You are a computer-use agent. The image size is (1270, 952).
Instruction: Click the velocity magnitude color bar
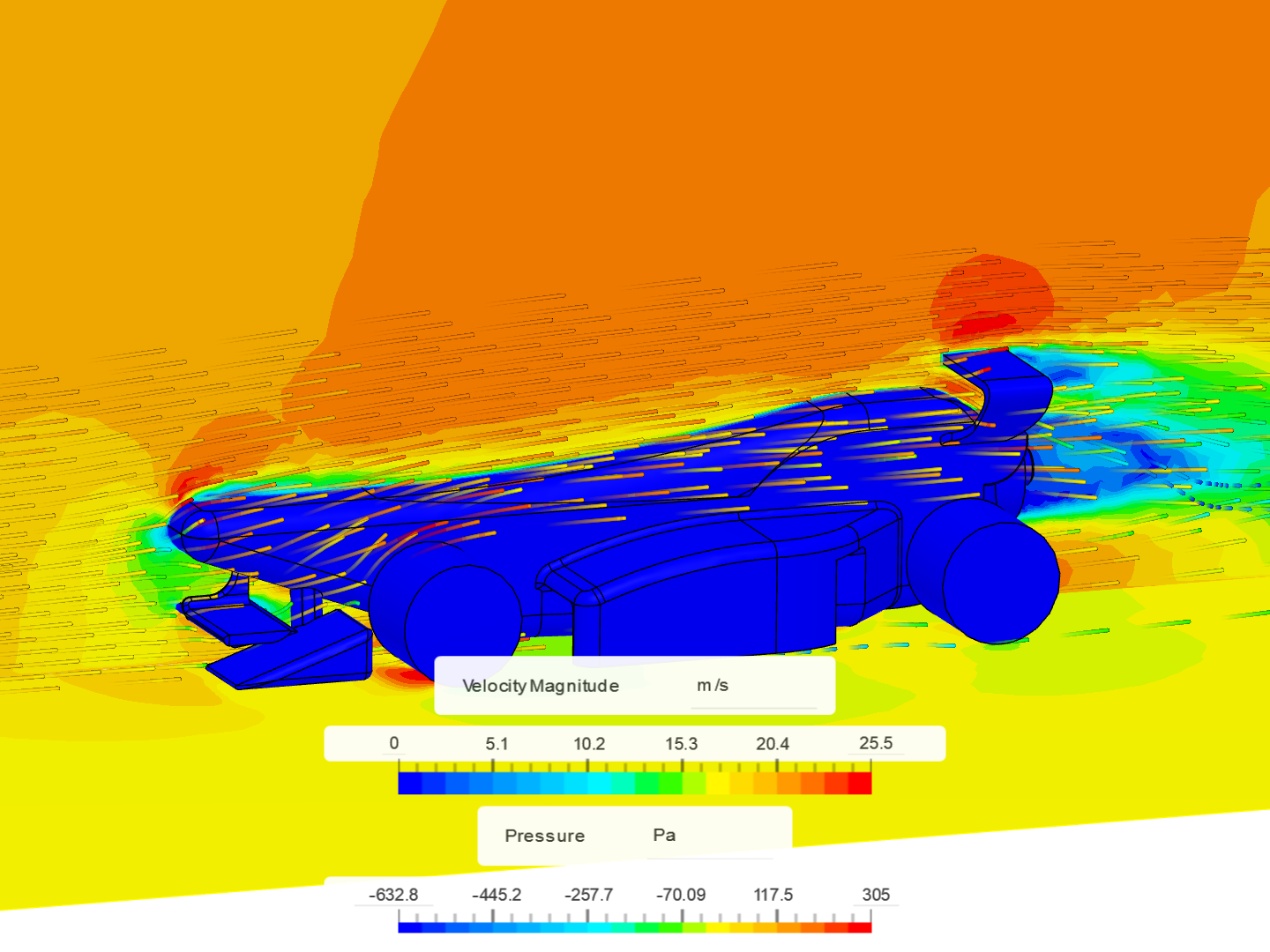click(x=635, y=783)
